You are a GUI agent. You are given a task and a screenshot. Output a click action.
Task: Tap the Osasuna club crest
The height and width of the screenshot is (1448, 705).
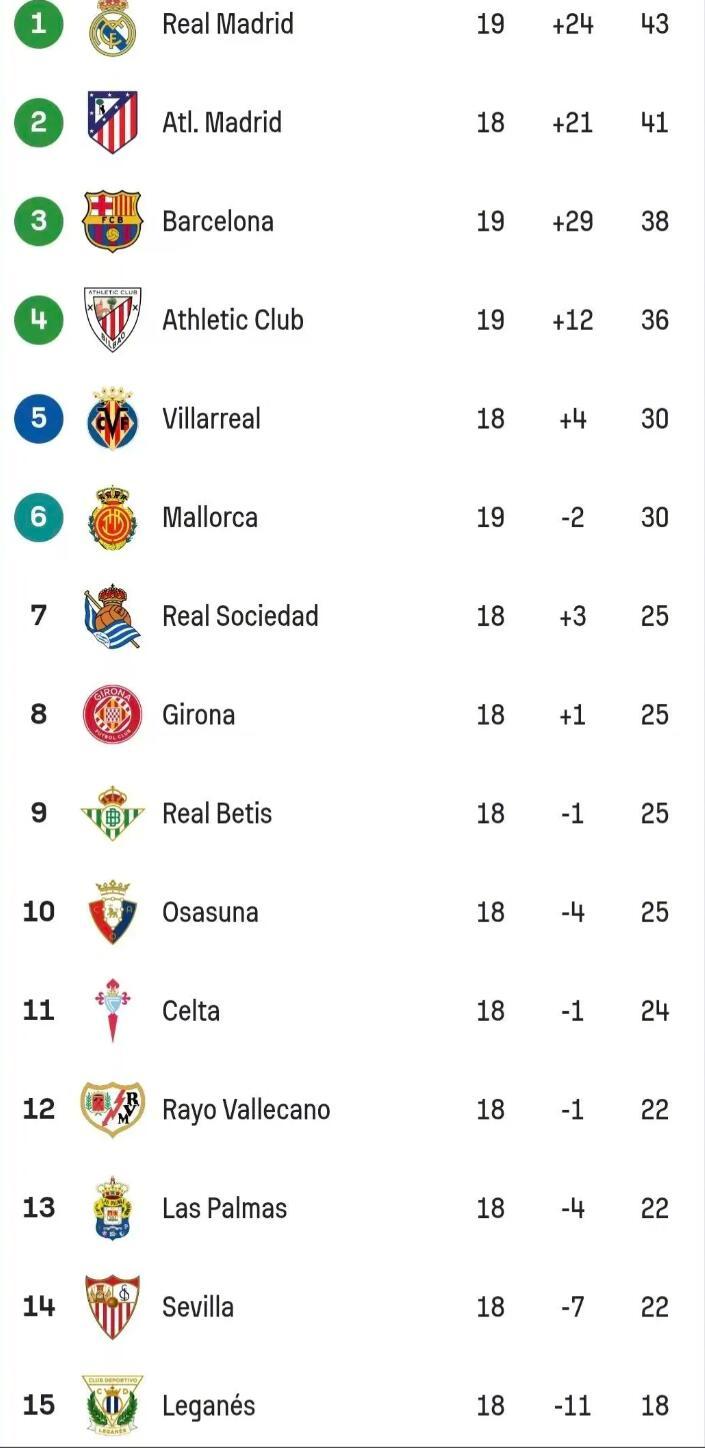[112, 912]
